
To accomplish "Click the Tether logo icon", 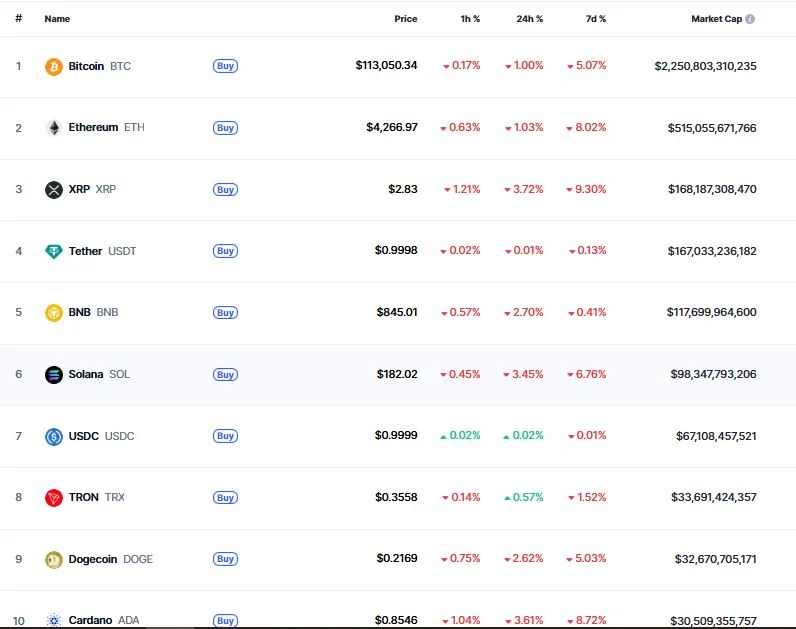I will point(54,252).
